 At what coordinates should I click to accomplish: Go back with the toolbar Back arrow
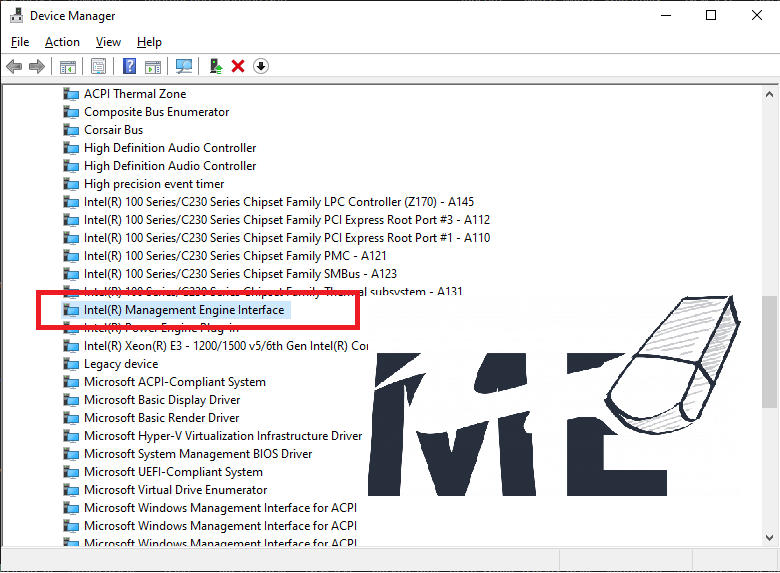click(14, 66)
